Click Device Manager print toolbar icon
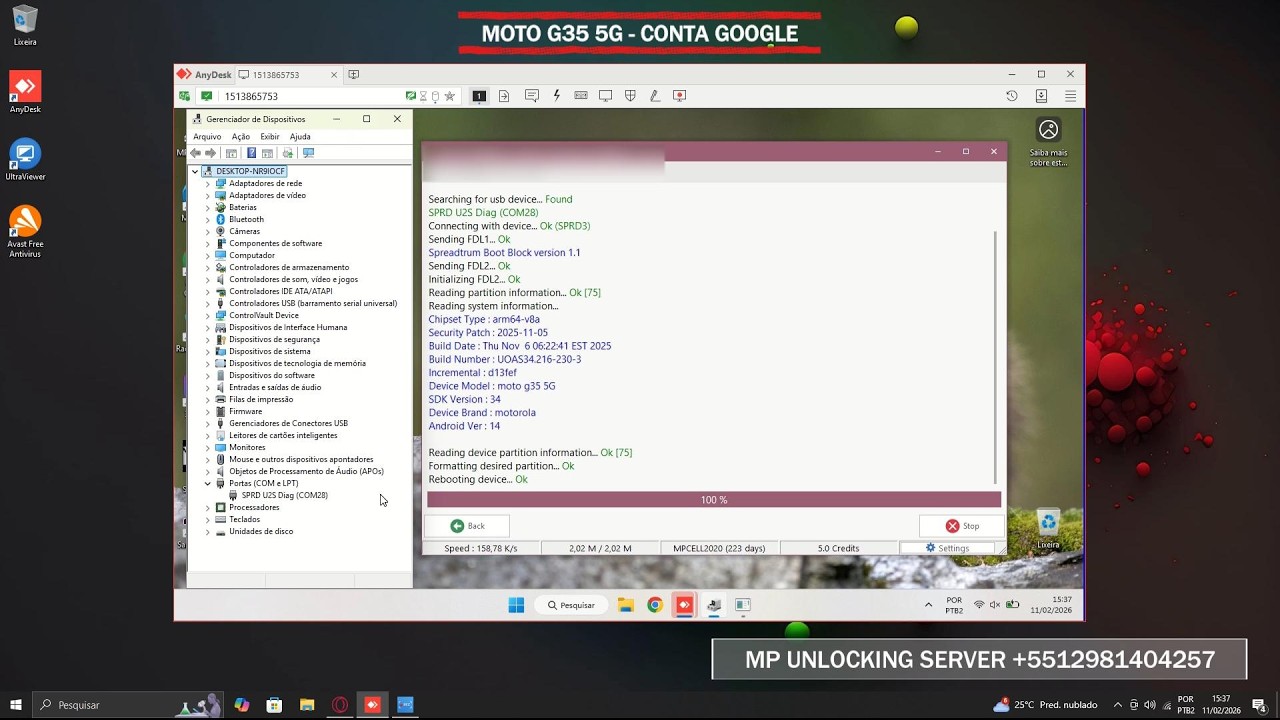Image resolution: width=1280 pixels, height=720 pixels. click(287, 153)
